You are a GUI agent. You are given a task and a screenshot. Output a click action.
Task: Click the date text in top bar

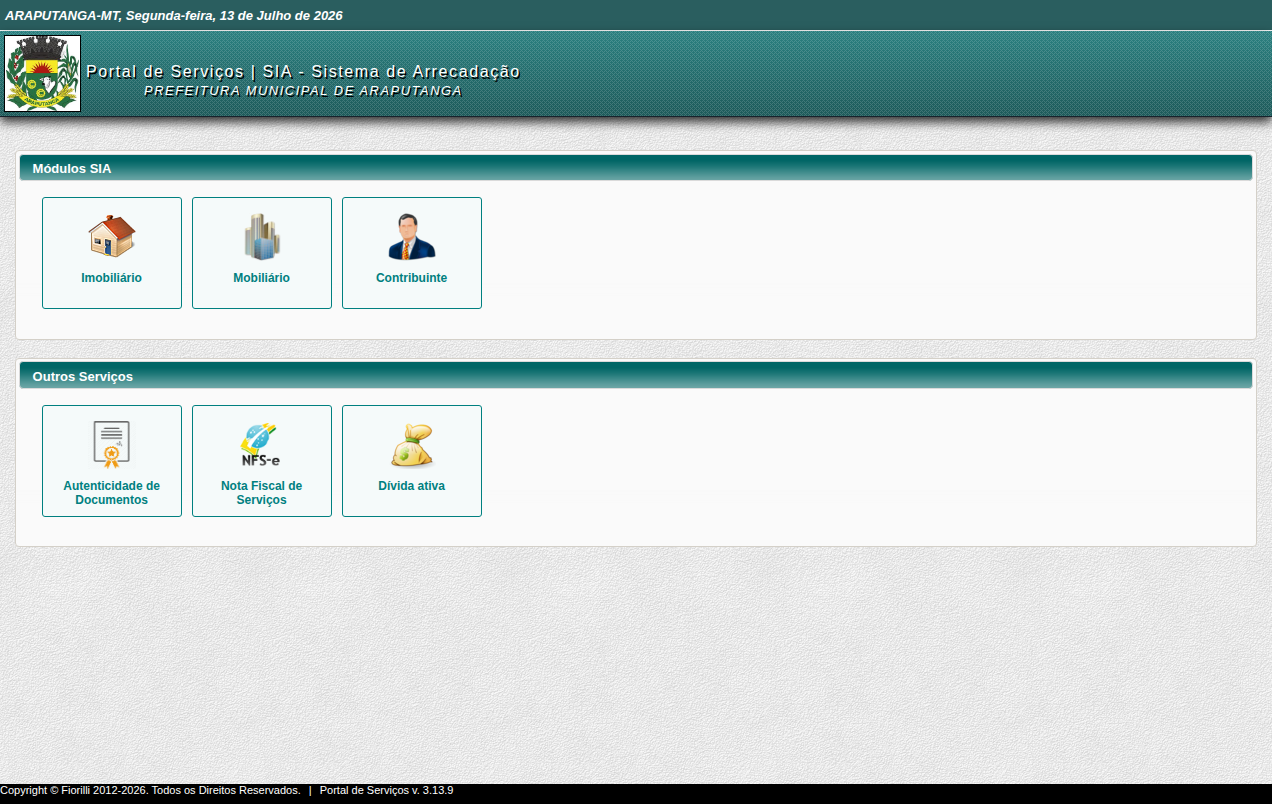(x=174, y=15)
